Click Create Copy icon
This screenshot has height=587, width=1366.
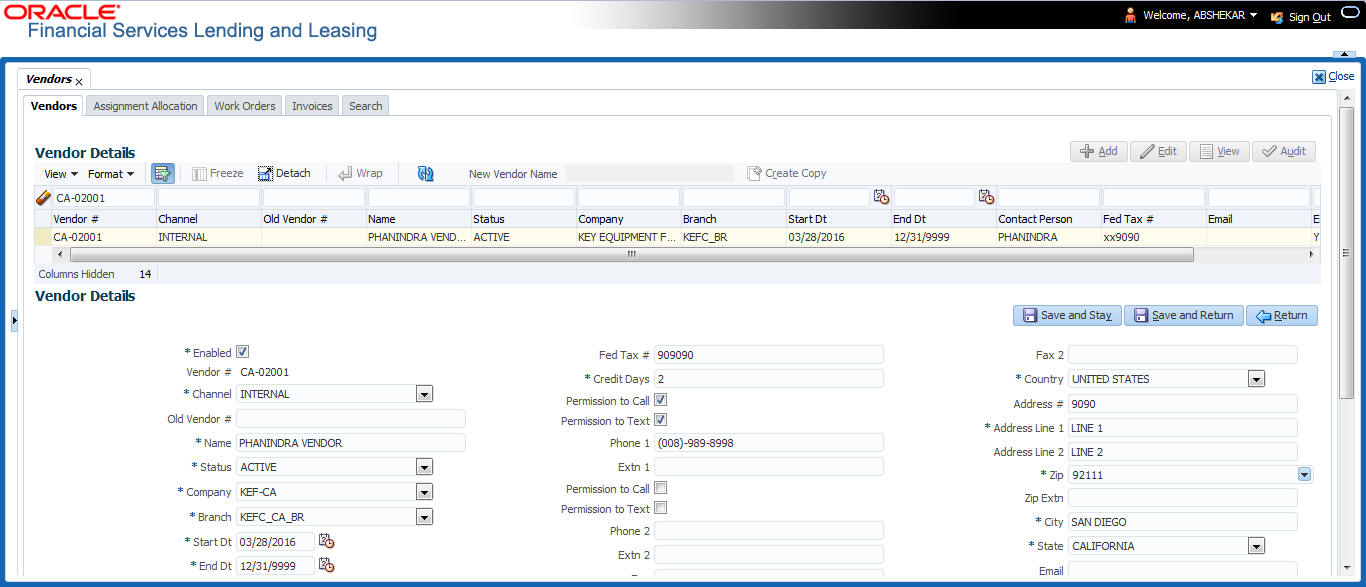755,173
